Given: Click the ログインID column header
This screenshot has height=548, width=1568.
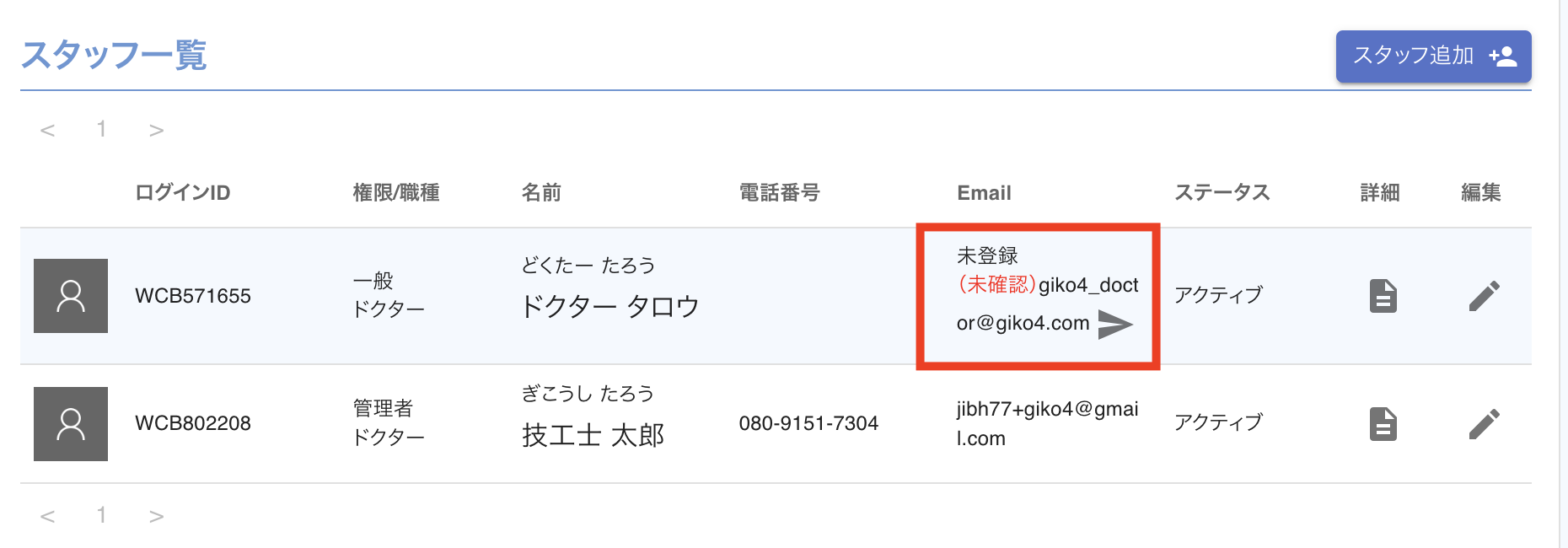Looking at the screenshot, I should (x=182, y=193).
